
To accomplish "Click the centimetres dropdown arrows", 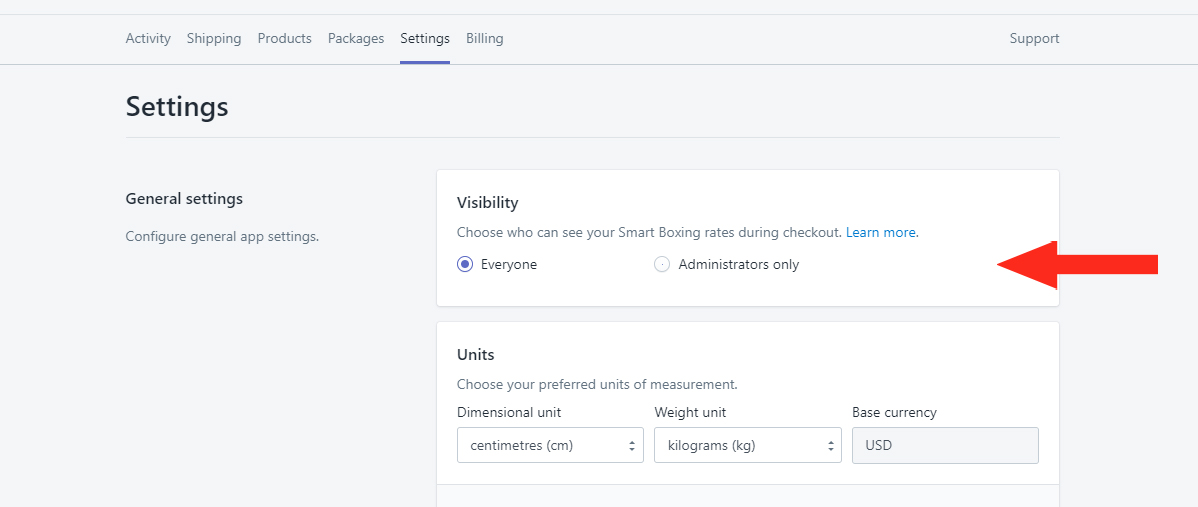I will 631,446.
